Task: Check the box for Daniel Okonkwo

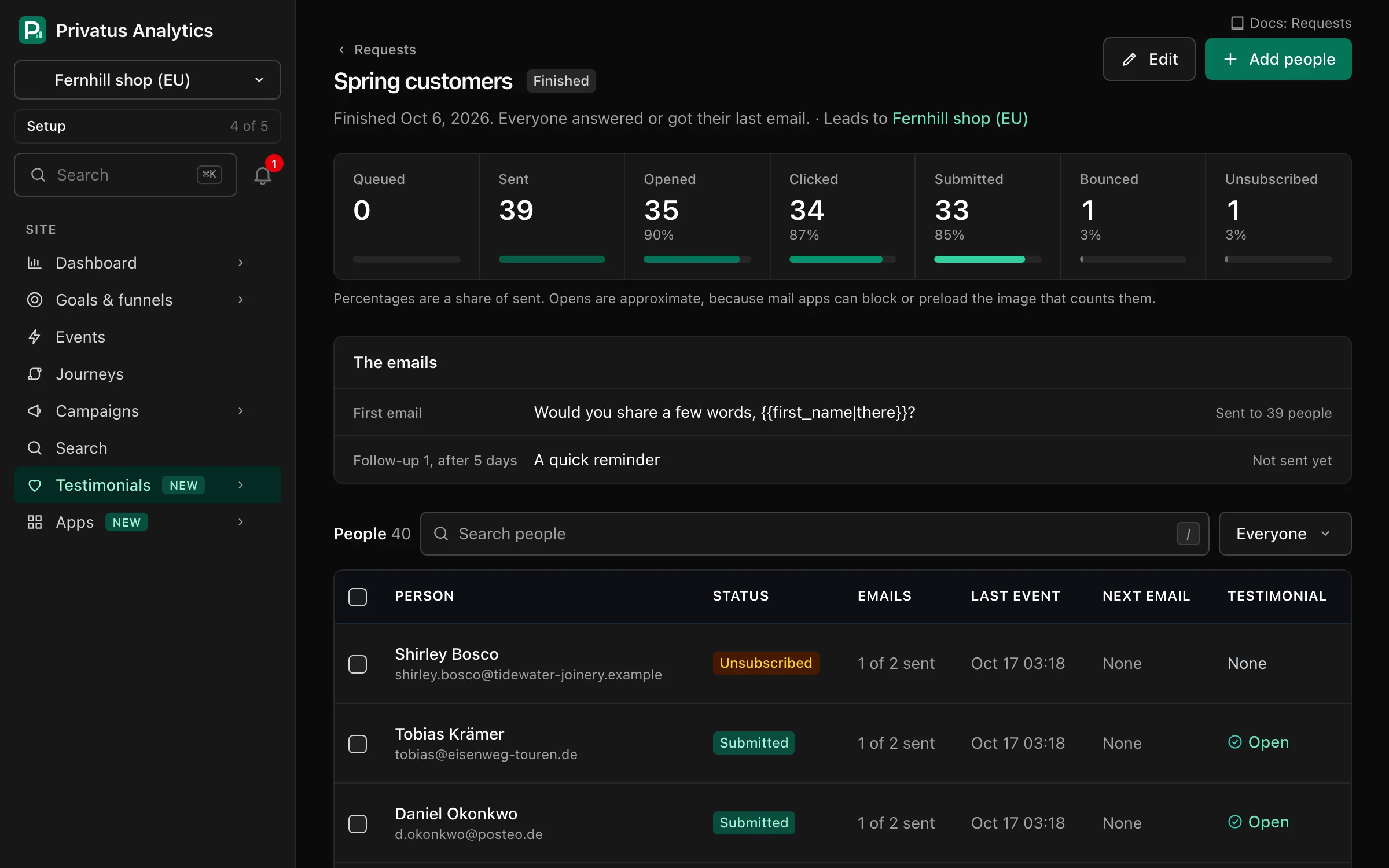Action: pos(358,823)
